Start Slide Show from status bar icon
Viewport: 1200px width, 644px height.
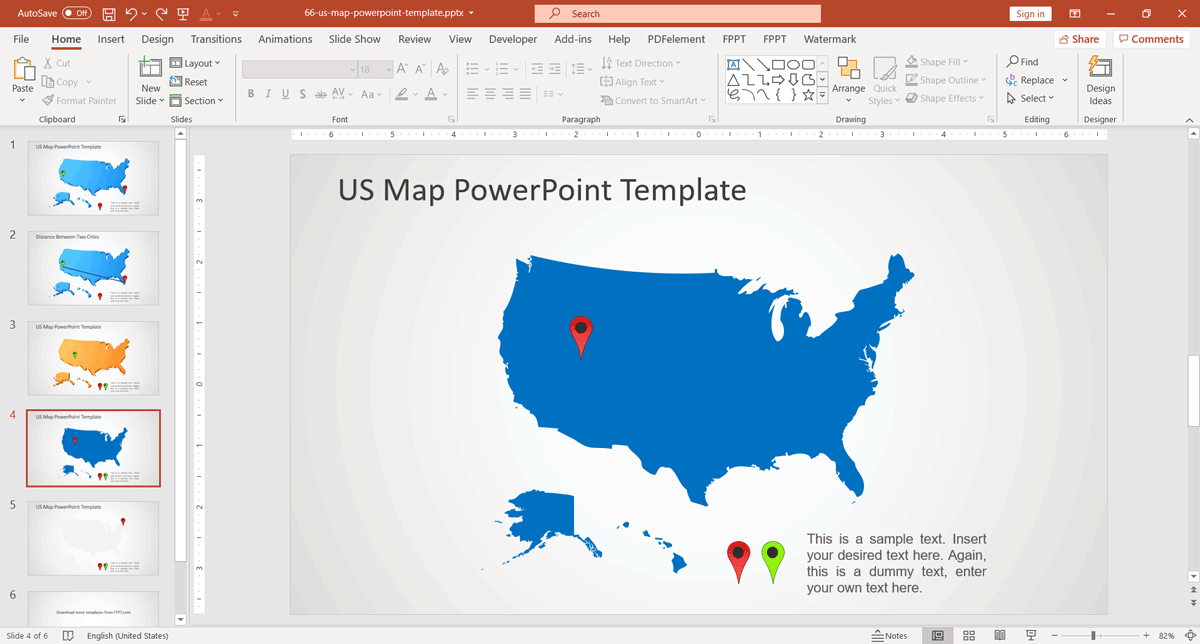(1030, 636)
